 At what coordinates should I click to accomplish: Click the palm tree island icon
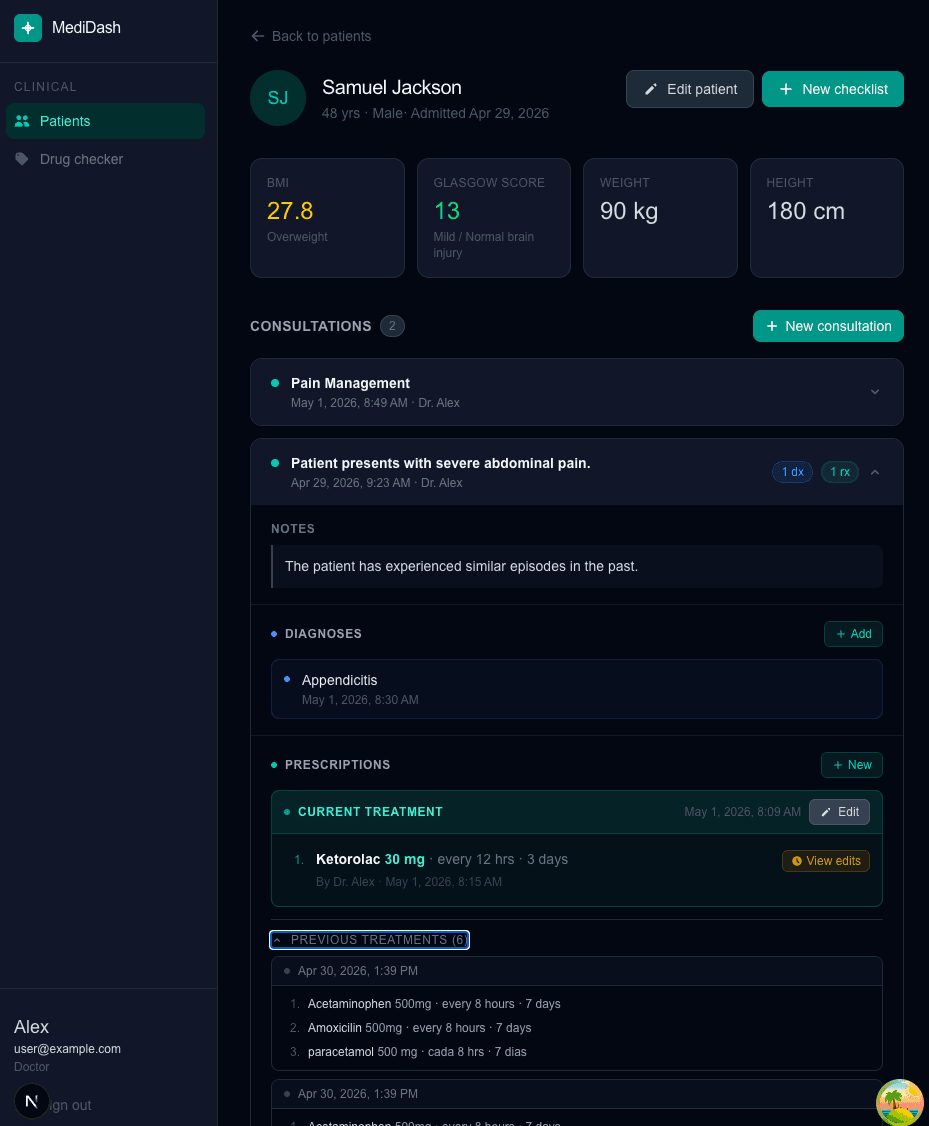[900, 1102]
